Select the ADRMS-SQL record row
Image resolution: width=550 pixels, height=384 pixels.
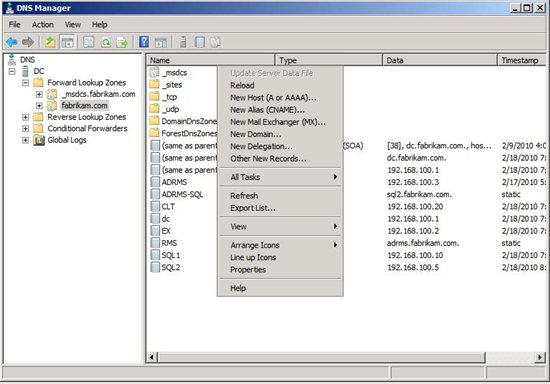[x=182, y=194]
